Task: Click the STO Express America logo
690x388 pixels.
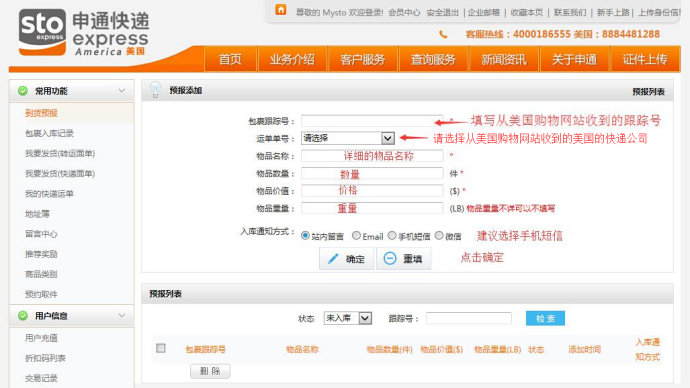Action: tap(84, 33)
